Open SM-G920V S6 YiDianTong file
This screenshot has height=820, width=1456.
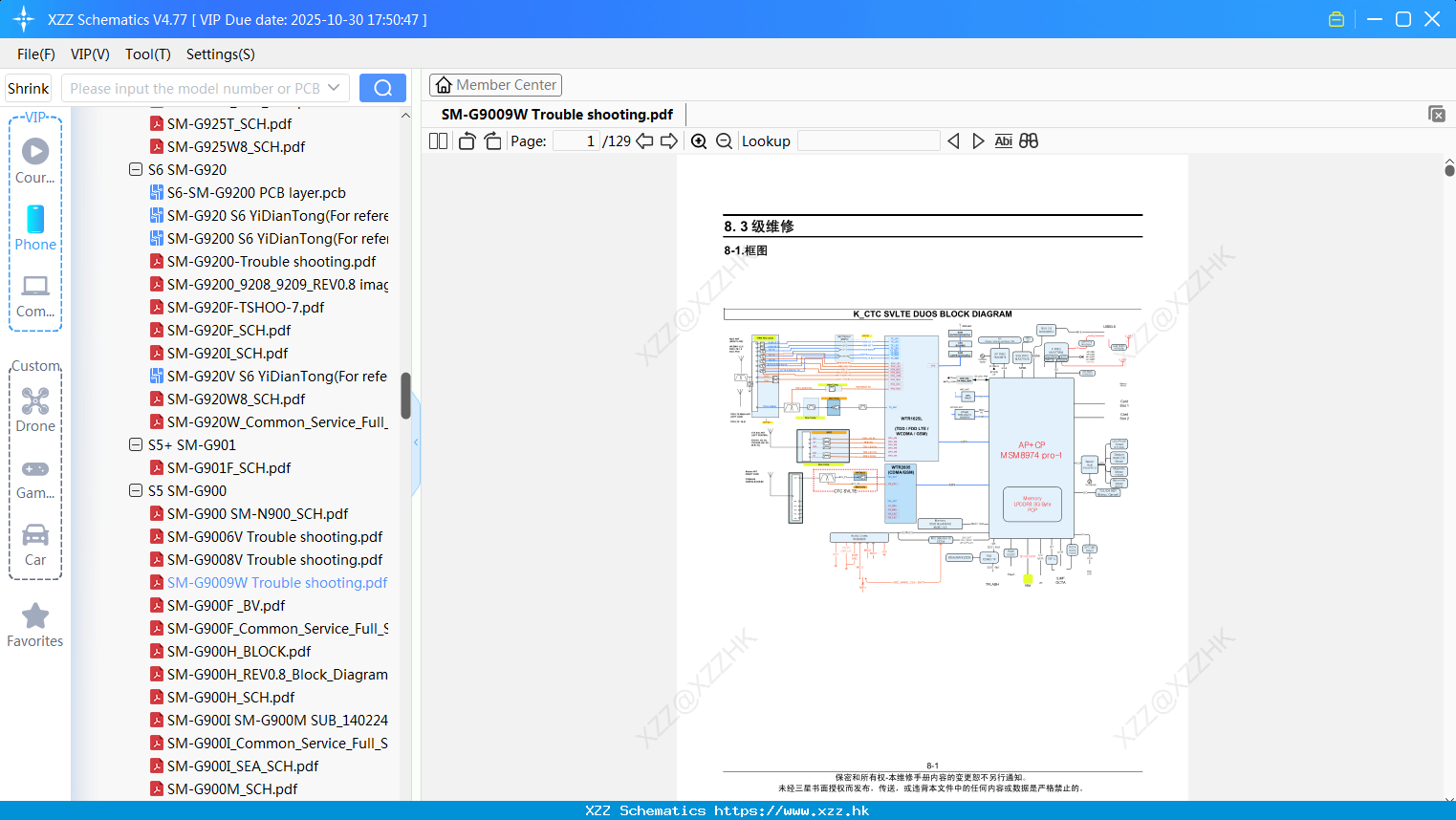(269, 376)
